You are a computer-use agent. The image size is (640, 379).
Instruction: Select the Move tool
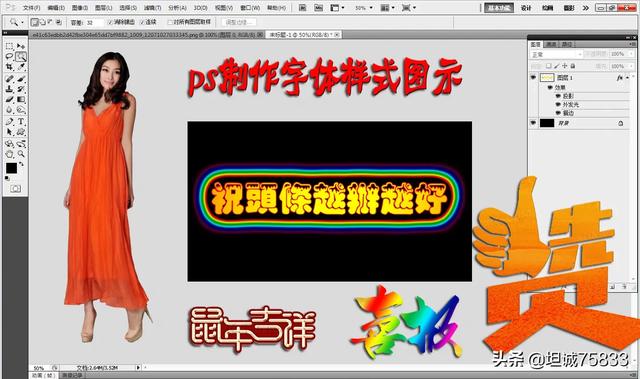(21, 46)
